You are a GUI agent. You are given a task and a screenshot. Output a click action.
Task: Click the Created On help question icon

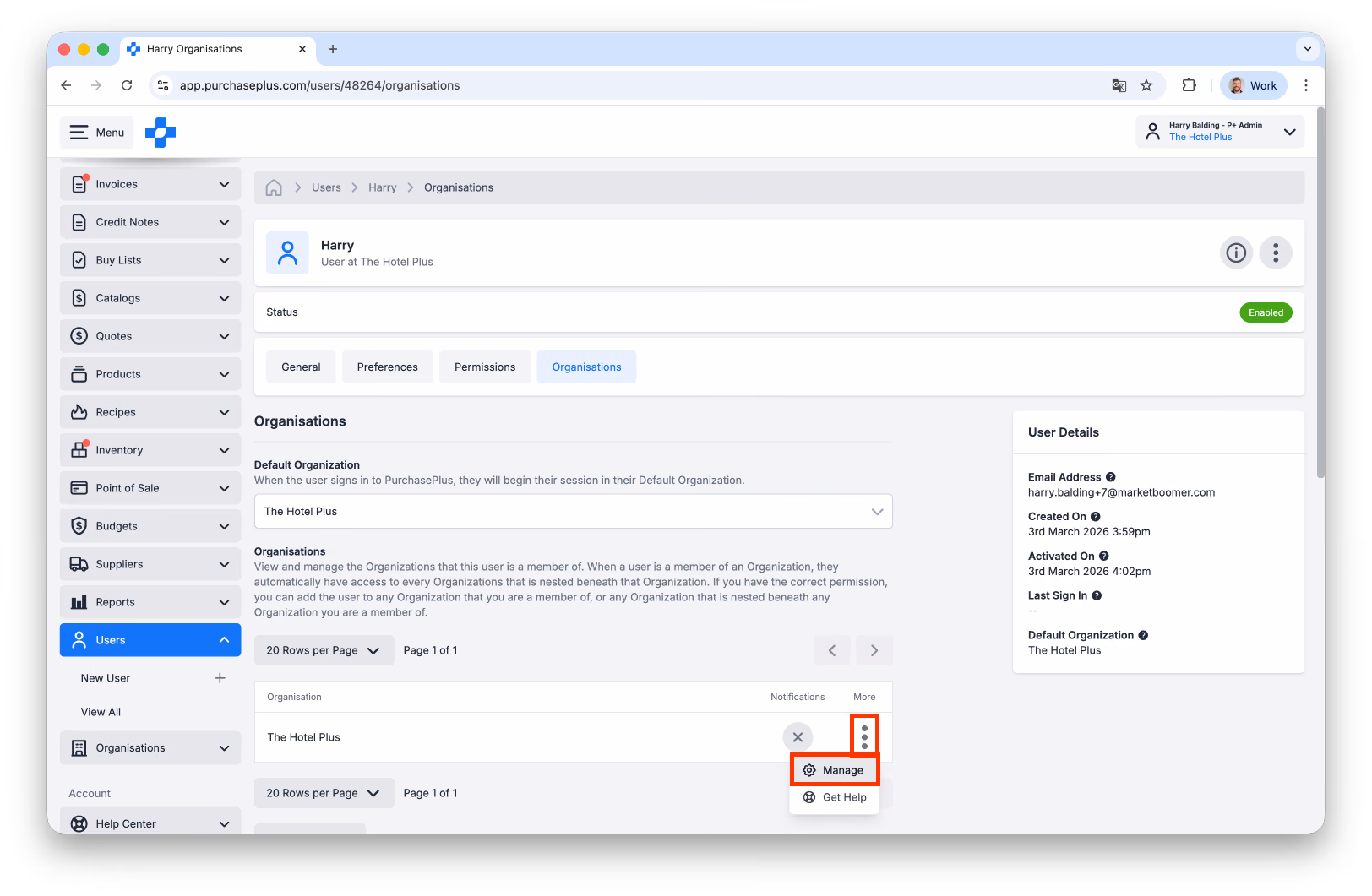(1096, 517)
